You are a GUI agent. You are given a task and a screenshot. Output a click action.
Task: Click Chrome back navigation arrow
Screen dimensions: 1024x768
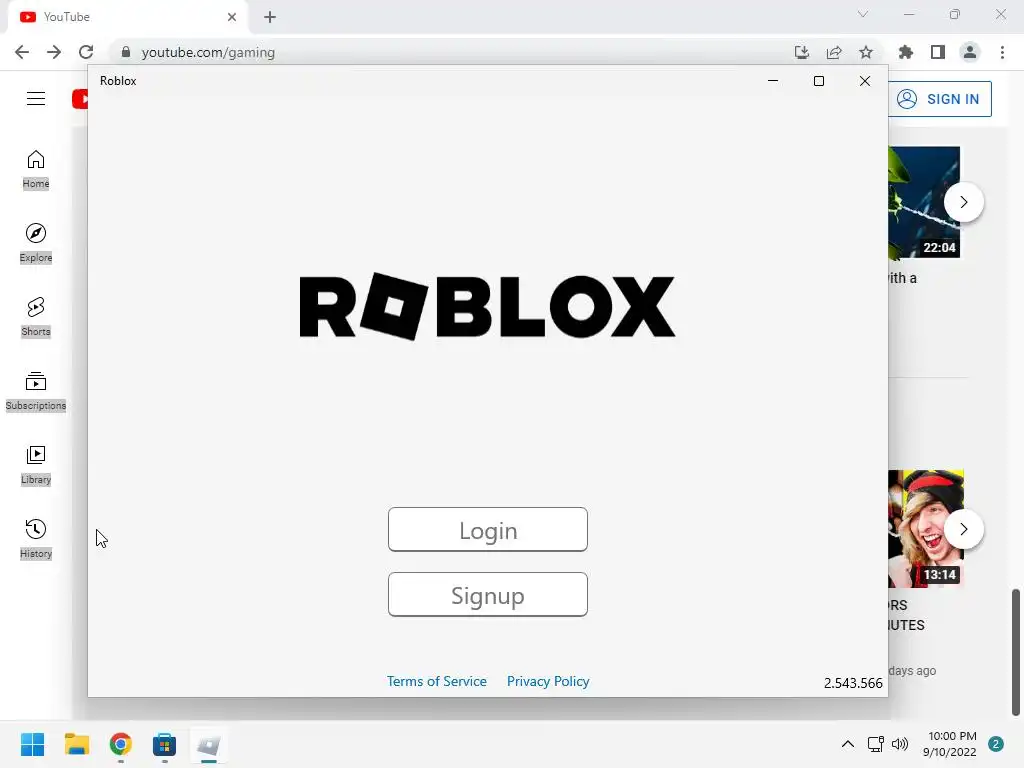click(22, 52)
